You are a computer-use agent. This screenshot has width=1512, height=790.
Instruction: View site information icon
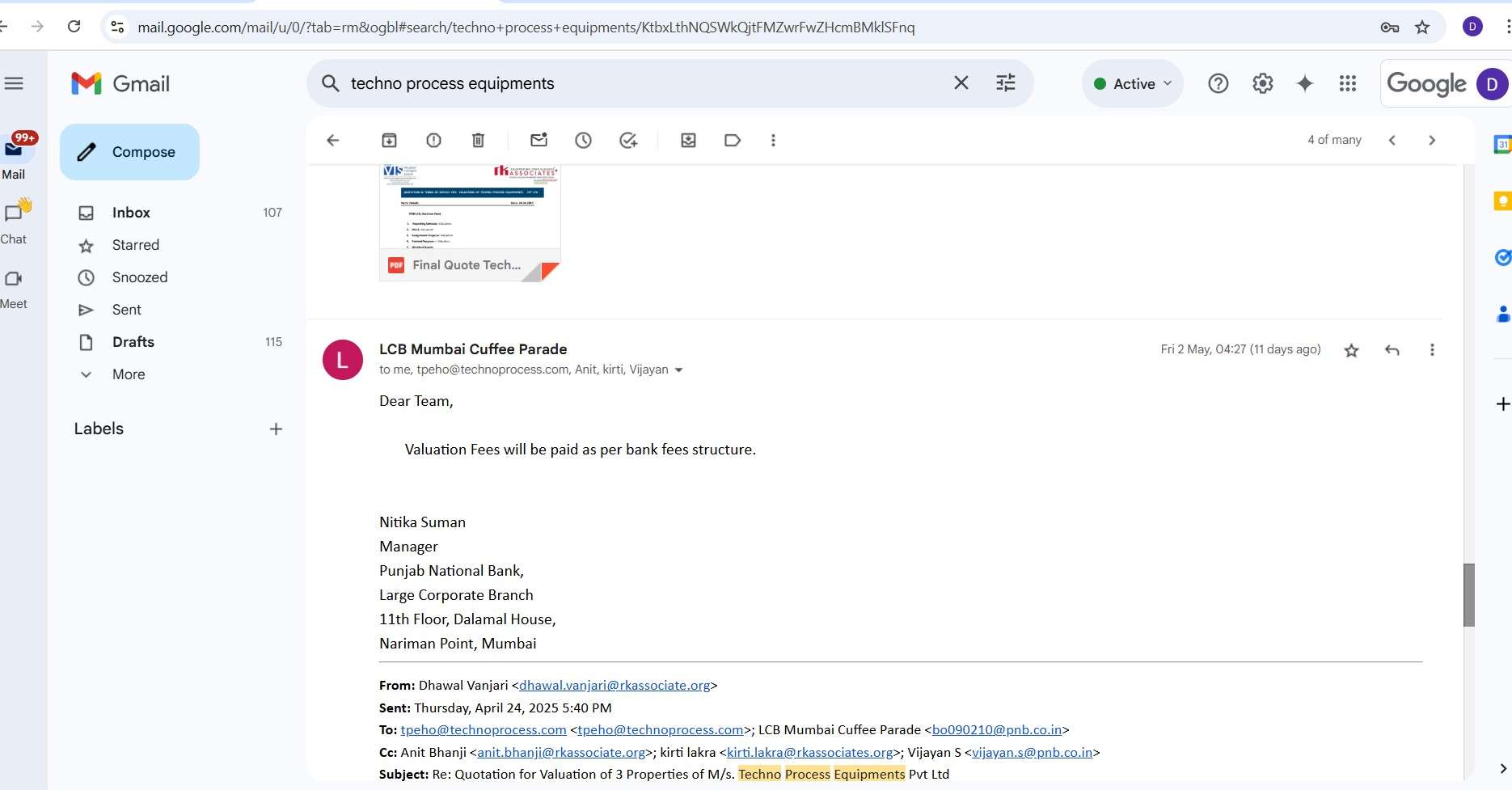point(117,27)
